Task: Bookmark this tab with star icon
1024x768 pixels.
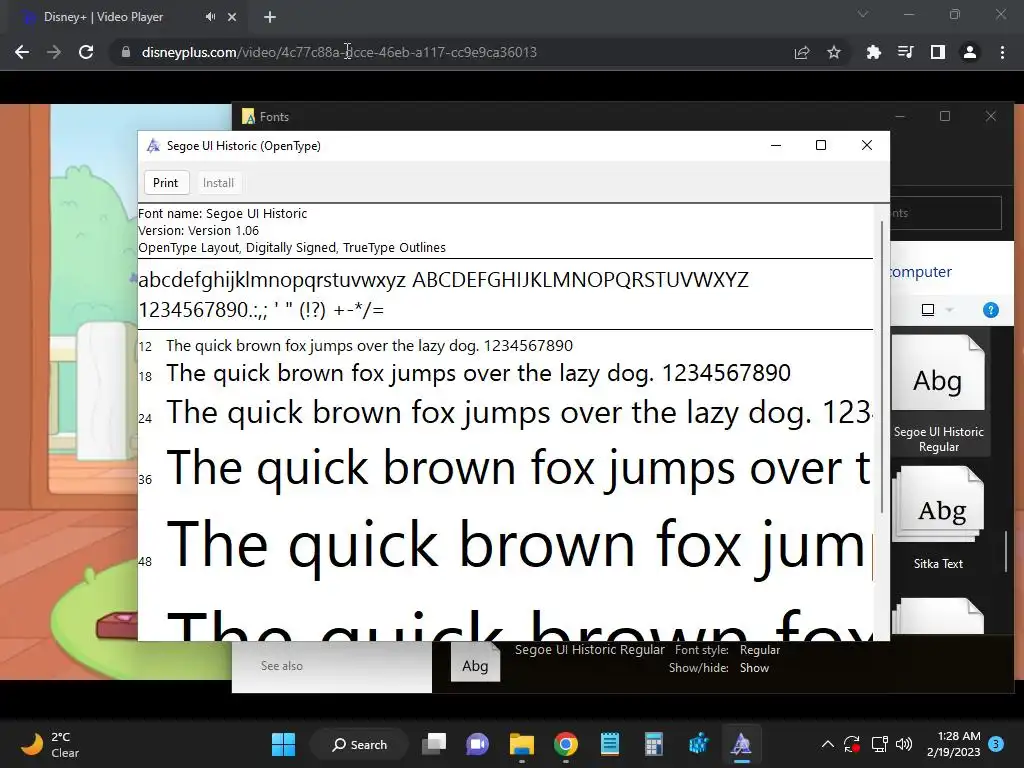Action: pyautogui.click(x=834, y=52)
